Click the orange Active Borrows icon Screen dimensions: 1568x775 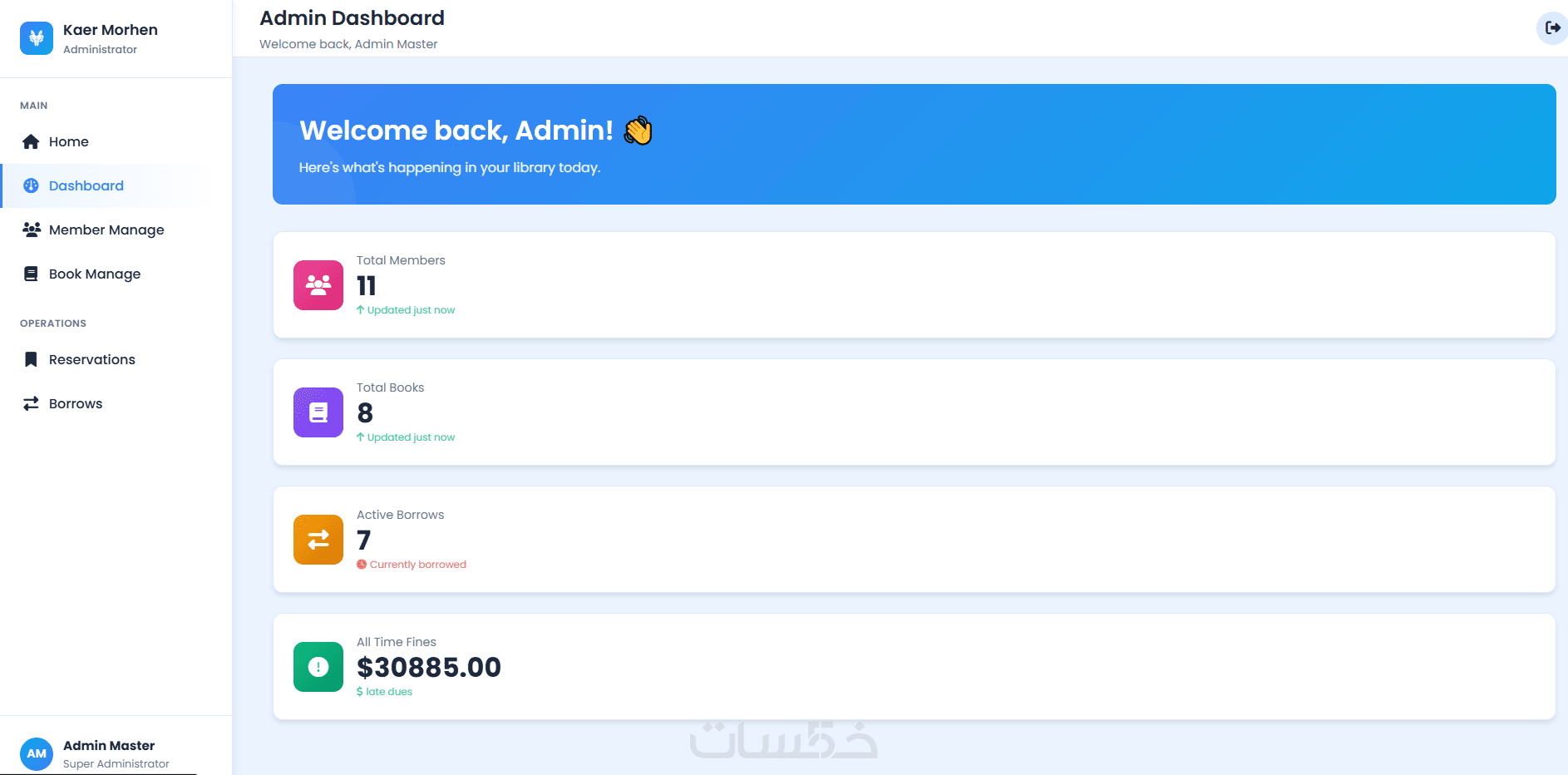tap(318, 540)
